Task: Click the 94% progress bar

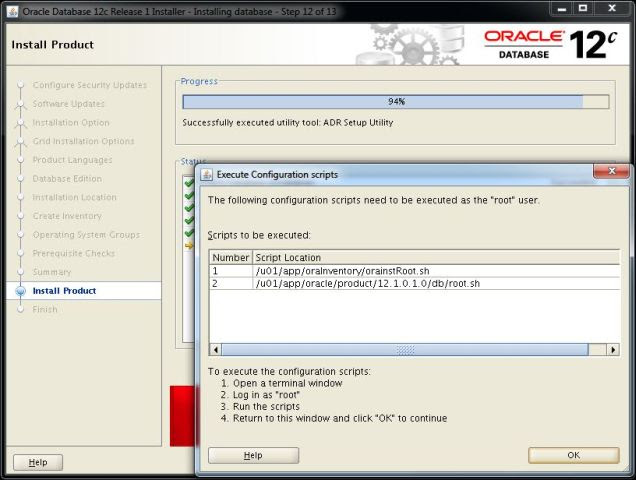Action: (396, 102)
